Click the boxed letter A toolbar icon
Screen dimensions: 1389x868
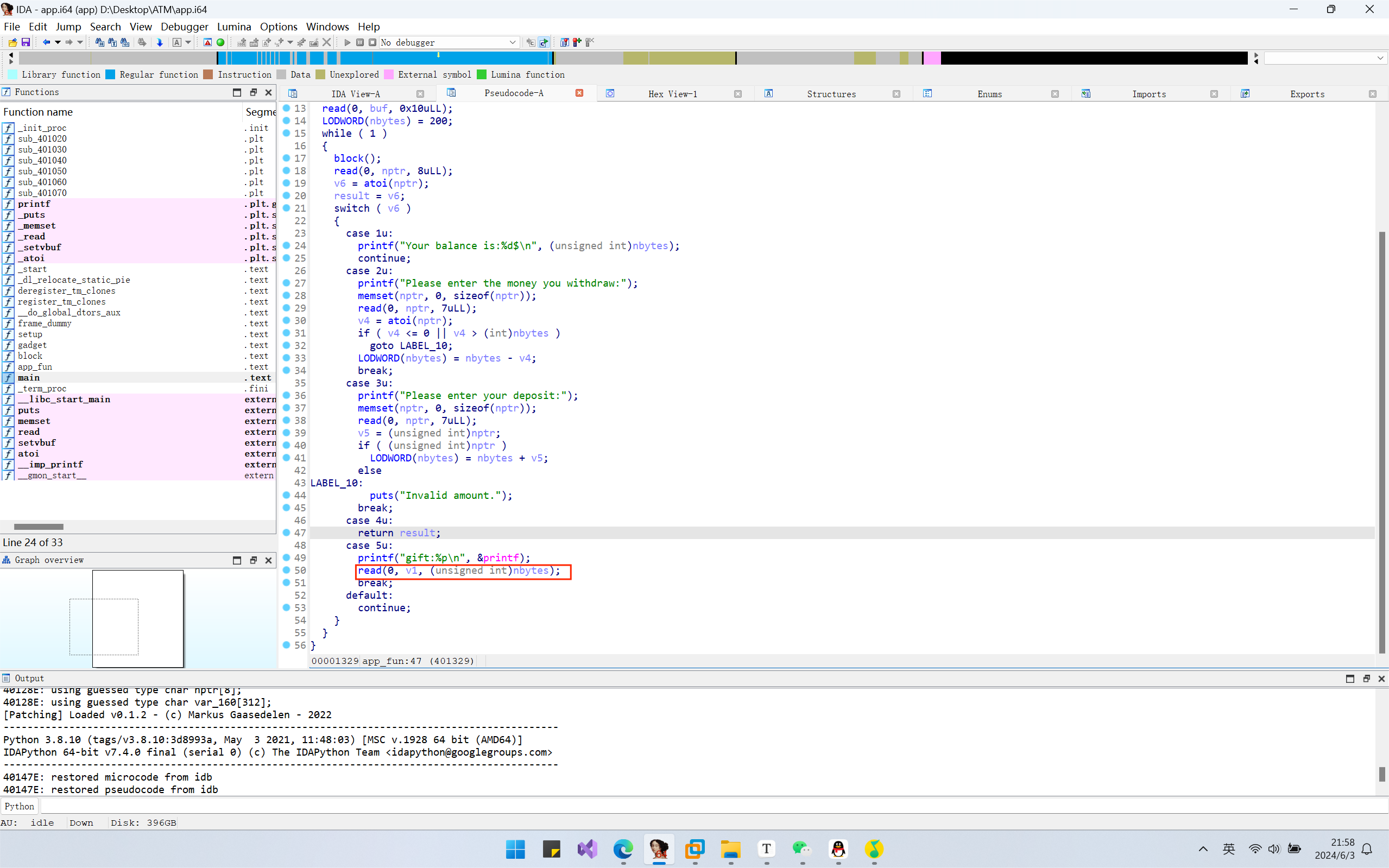[x=177, y=42]
